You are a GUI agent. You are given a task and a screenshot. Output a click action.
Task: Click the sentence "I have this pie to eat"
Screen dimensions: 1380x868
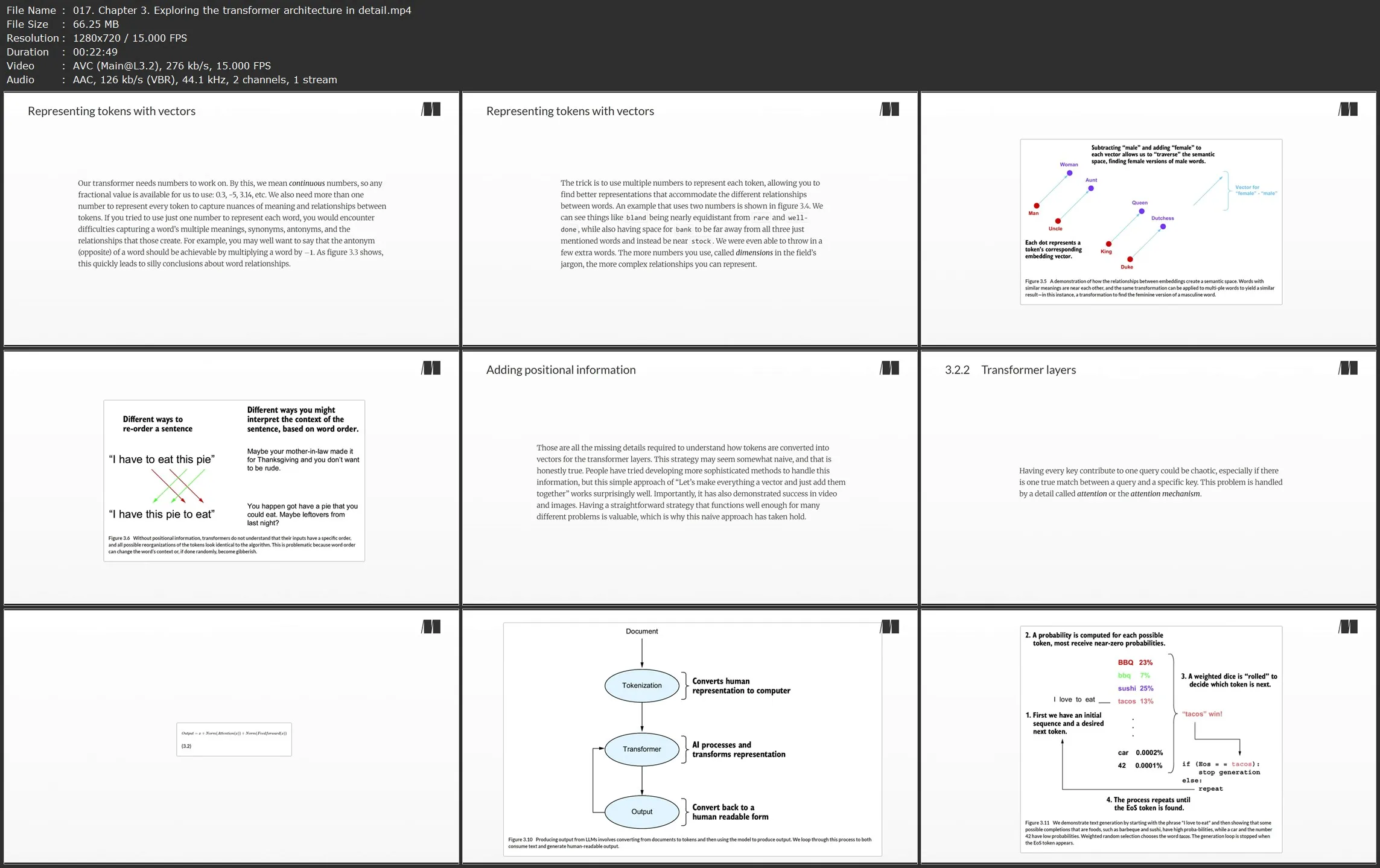coord(162,515)
